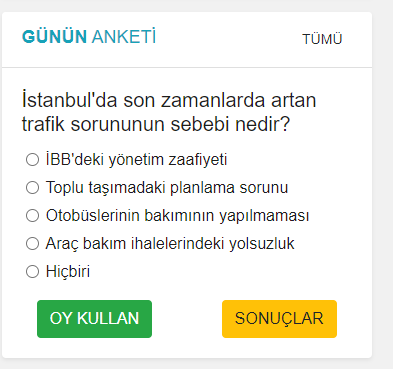Choose the Toplu taşımadaki planlama sorunu radio button
The width and height of the screenshot is (393, 369).
pos(32,187)
